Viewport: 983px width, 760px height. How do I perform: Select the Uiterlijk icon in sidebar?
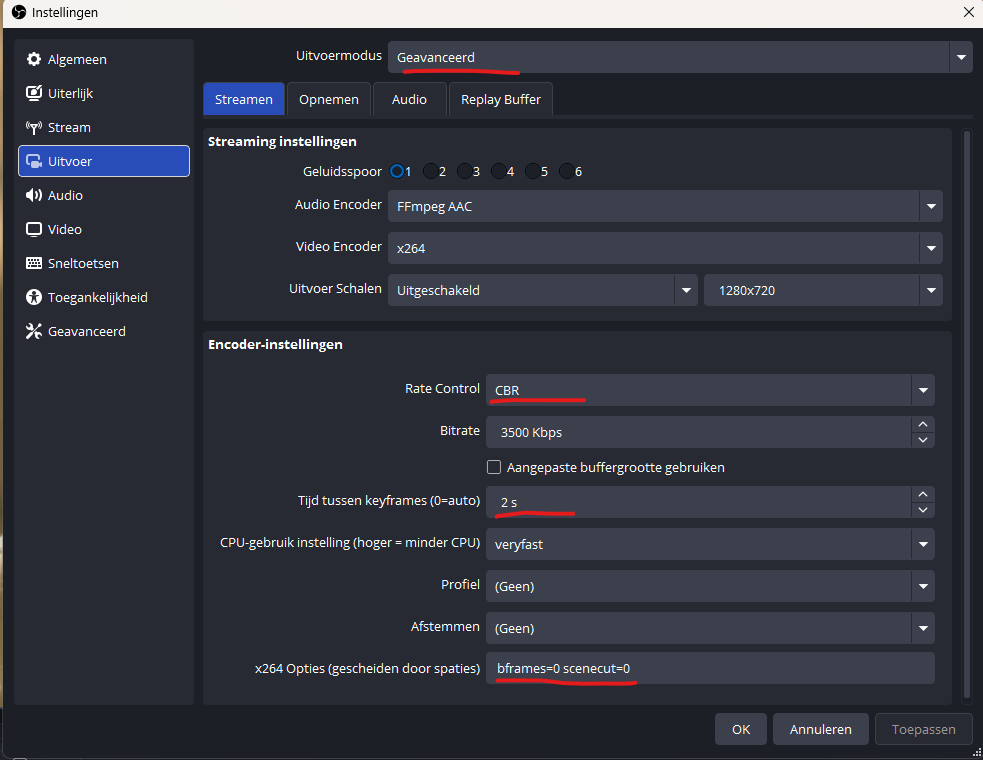tap(34, 94)
